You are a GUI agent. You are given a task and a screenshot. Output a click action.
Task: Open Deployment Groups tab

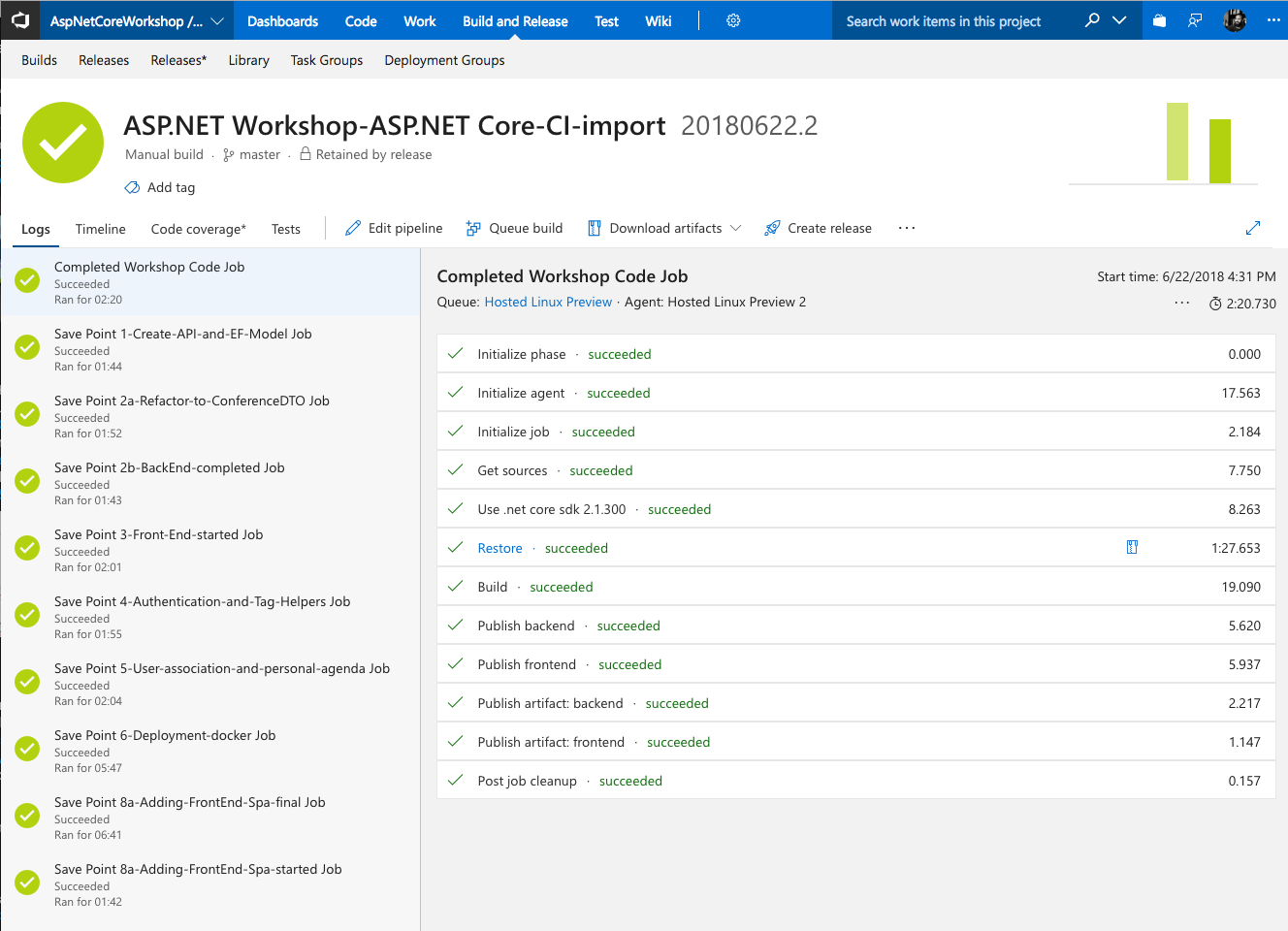pos(444,60)
